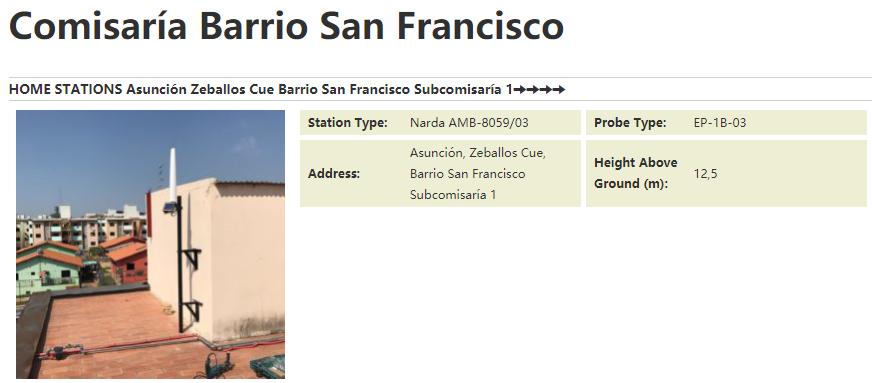Select the Asunción breadcrumb item

[156, 89]
